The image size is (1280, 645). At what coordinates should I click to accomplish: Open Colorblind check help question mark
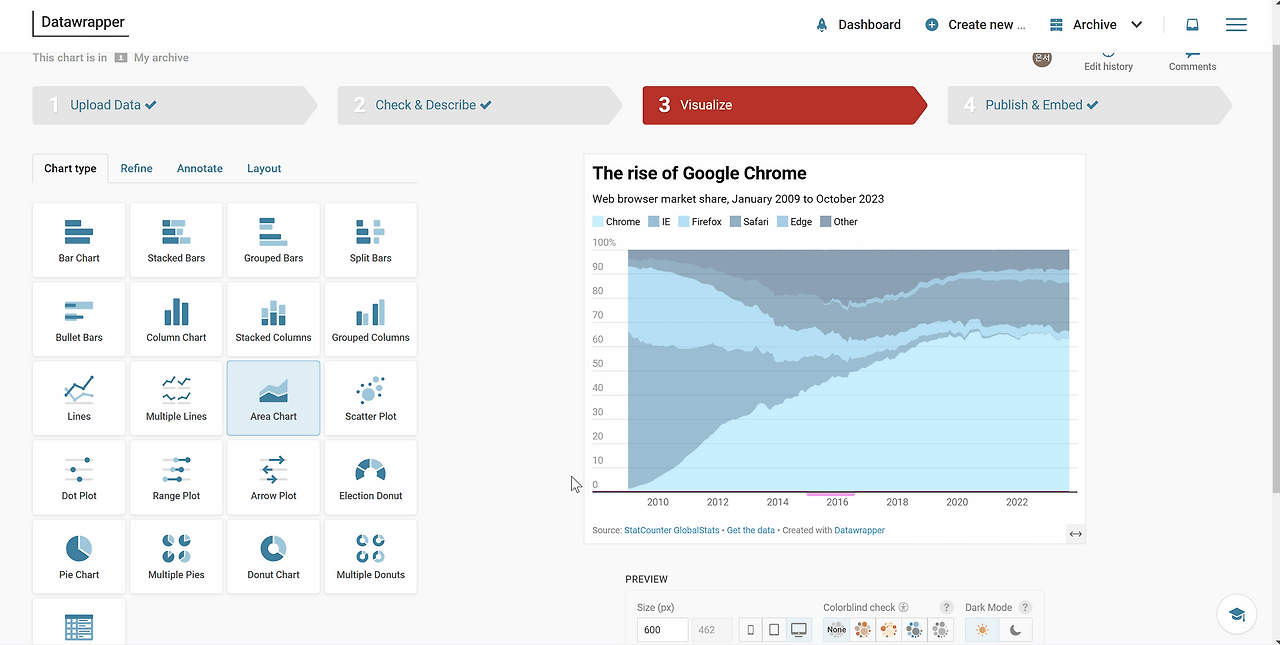(946, 607)
